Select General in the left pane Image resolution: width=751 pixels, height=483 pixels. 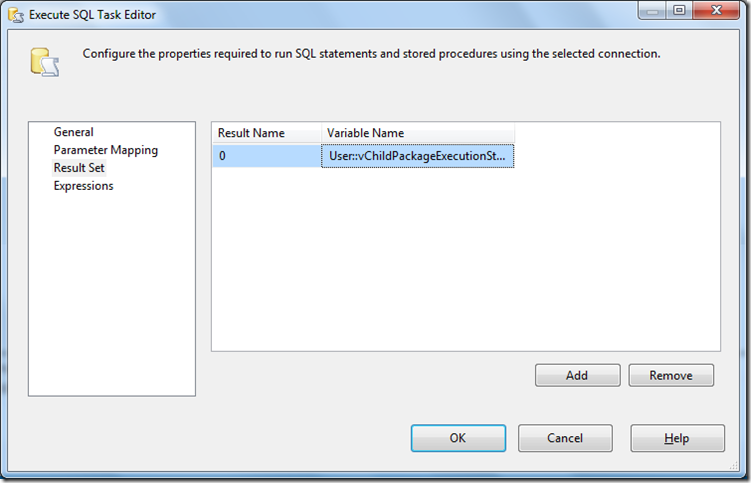pyautogui.click(x=74, y=132)
